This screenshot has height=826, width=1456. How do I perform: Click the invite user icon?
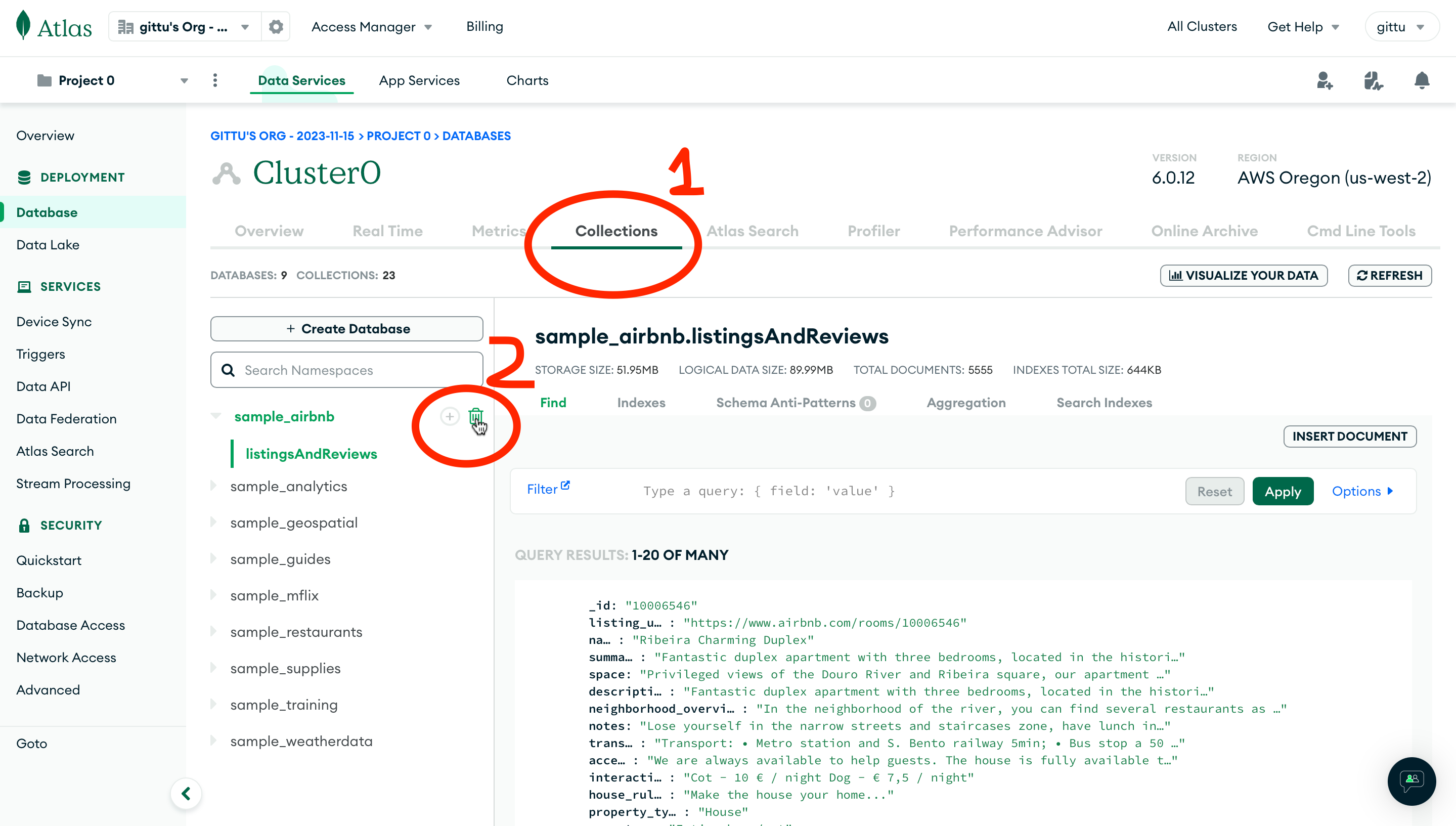[1325, 80]
